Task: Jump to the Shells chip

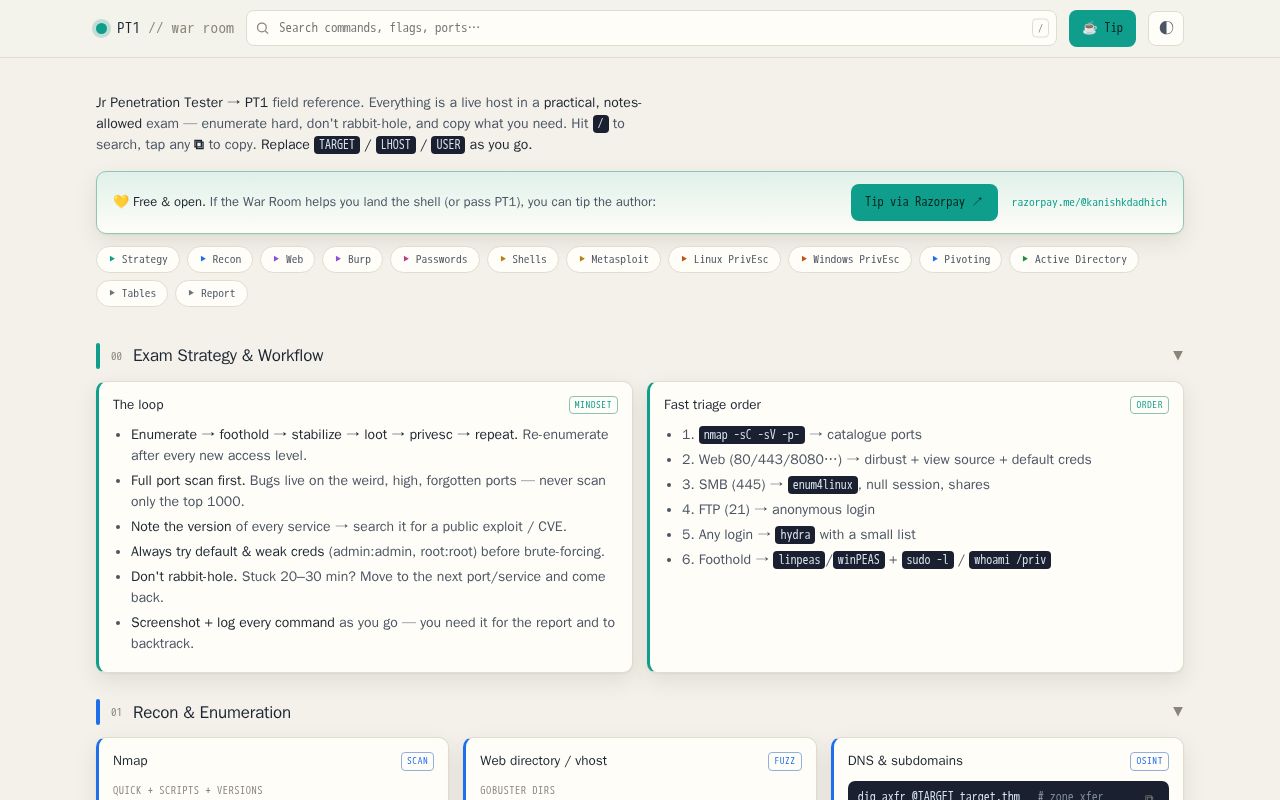Action: [523, 259]
